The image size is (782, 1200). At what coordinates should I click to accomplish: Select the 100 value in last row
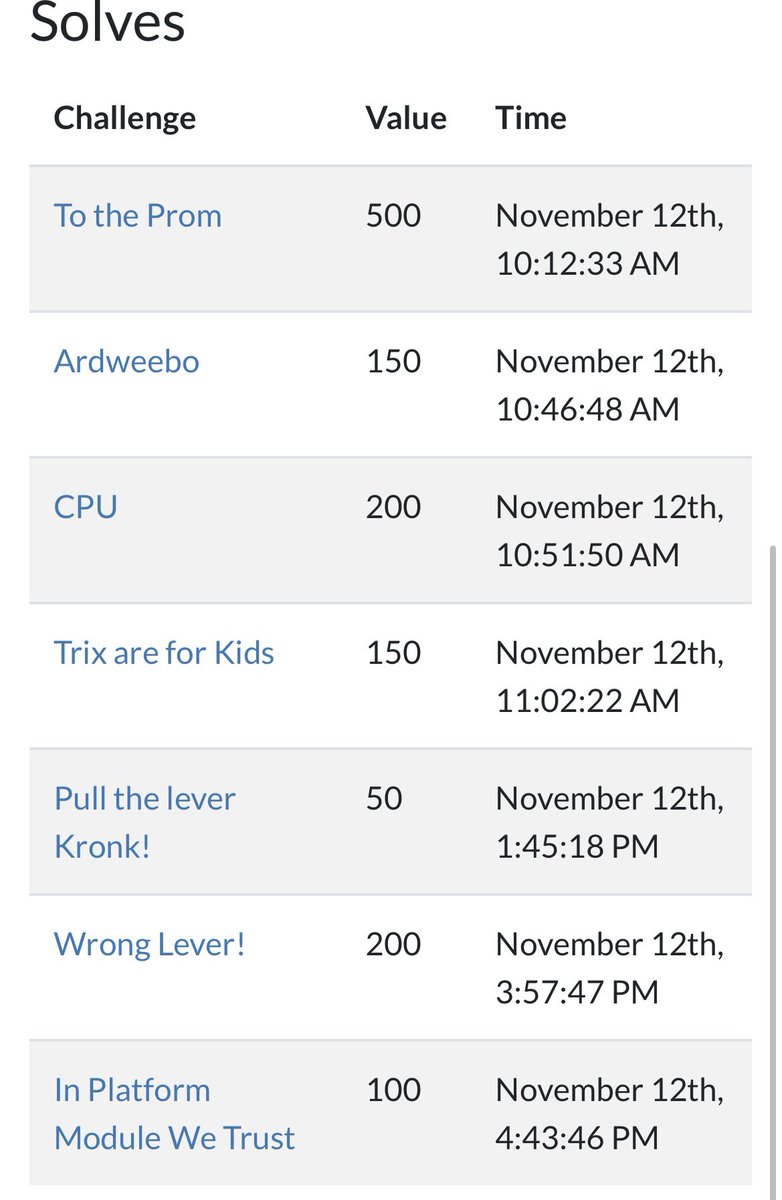click(x=394, y=1090)
